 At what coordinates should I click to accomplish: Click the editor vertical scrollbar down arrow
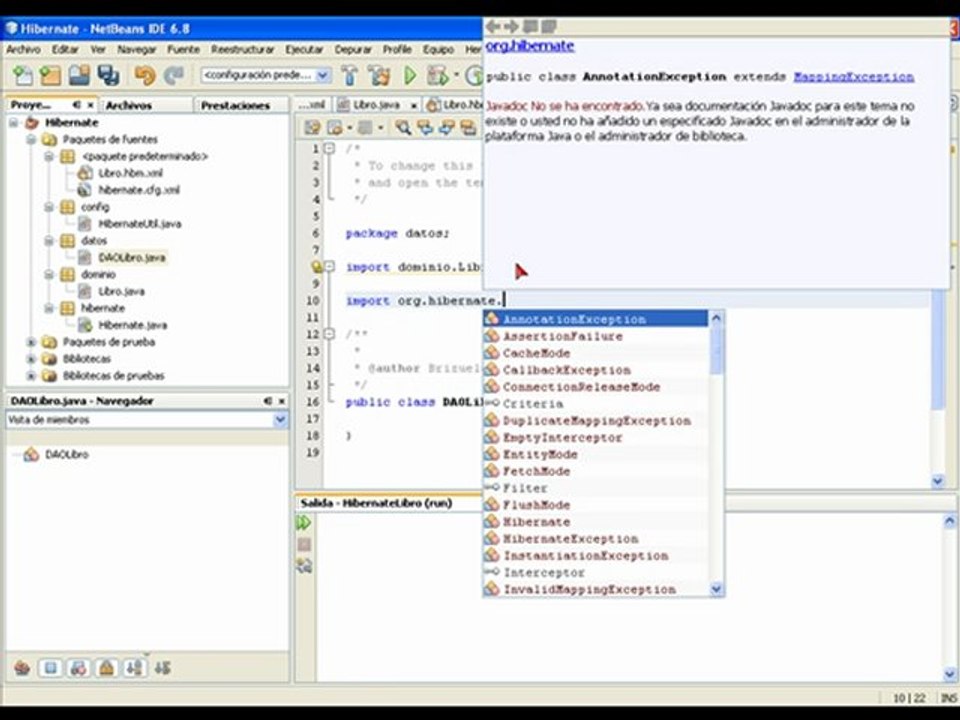(938, 481)
